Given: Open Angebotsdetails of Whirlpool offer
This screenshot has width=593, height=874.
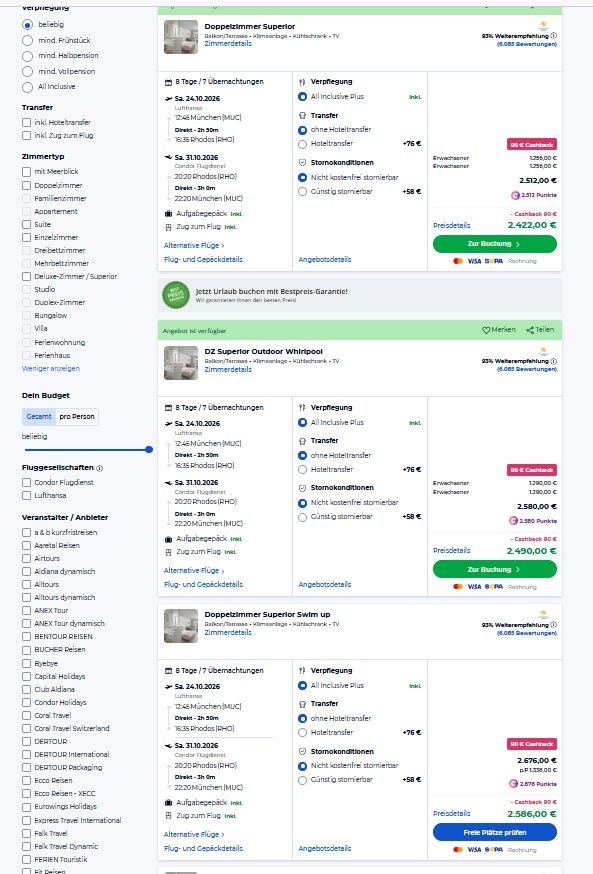Looking at the screenshot, I should pos(325,585).
